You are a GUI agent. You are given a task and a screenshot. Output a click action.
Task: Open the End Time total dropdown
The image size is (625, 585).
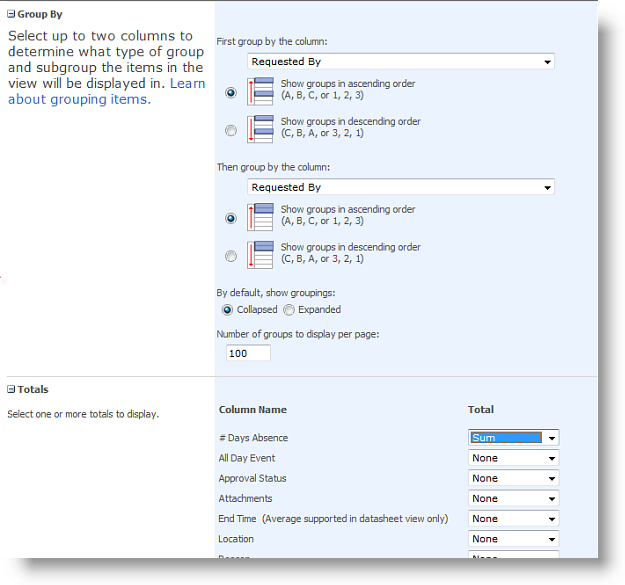pos(513,519)
